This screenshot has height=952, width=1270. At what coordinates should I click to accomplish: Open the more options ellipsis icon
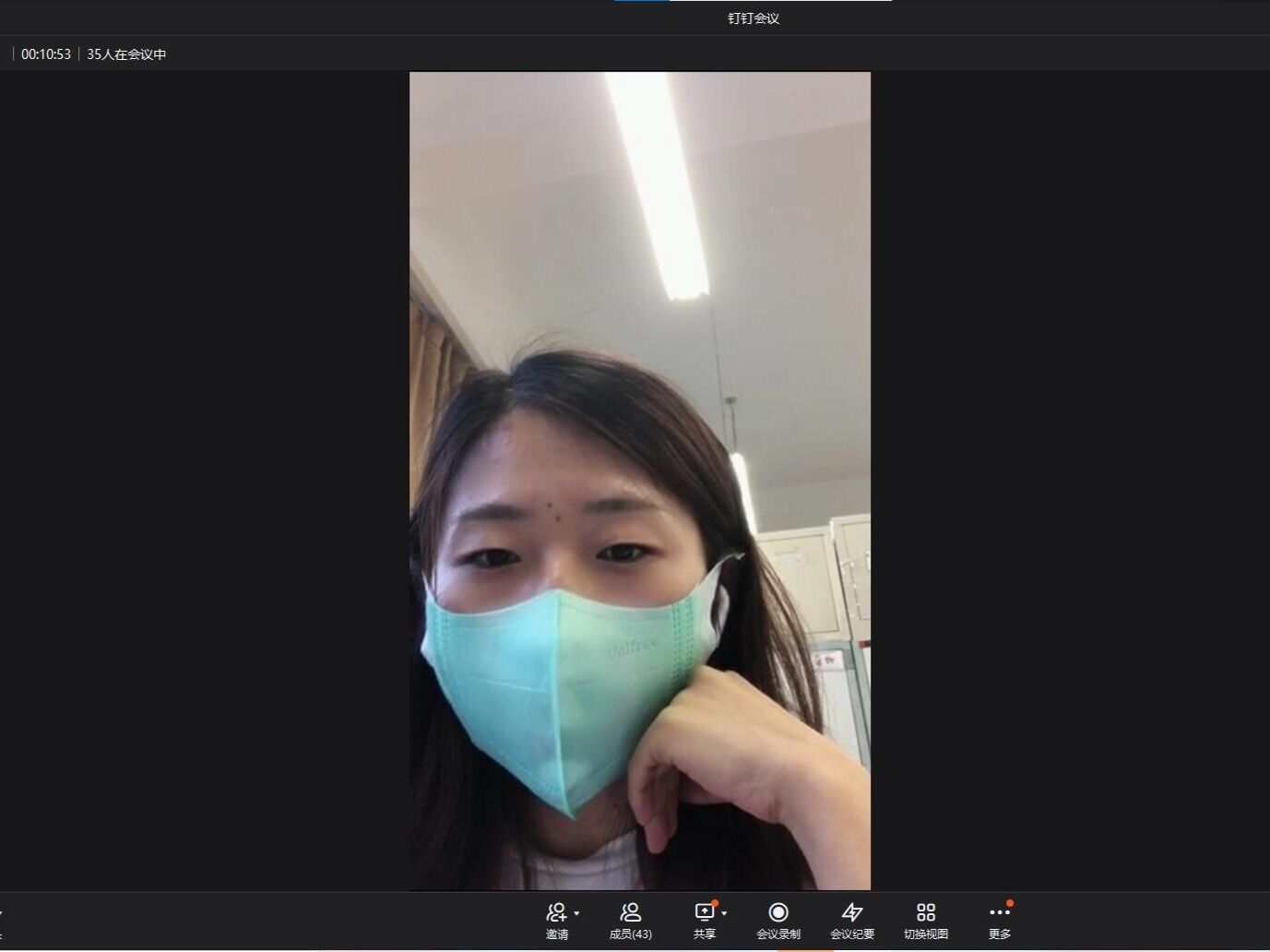tap(1000, 912)
